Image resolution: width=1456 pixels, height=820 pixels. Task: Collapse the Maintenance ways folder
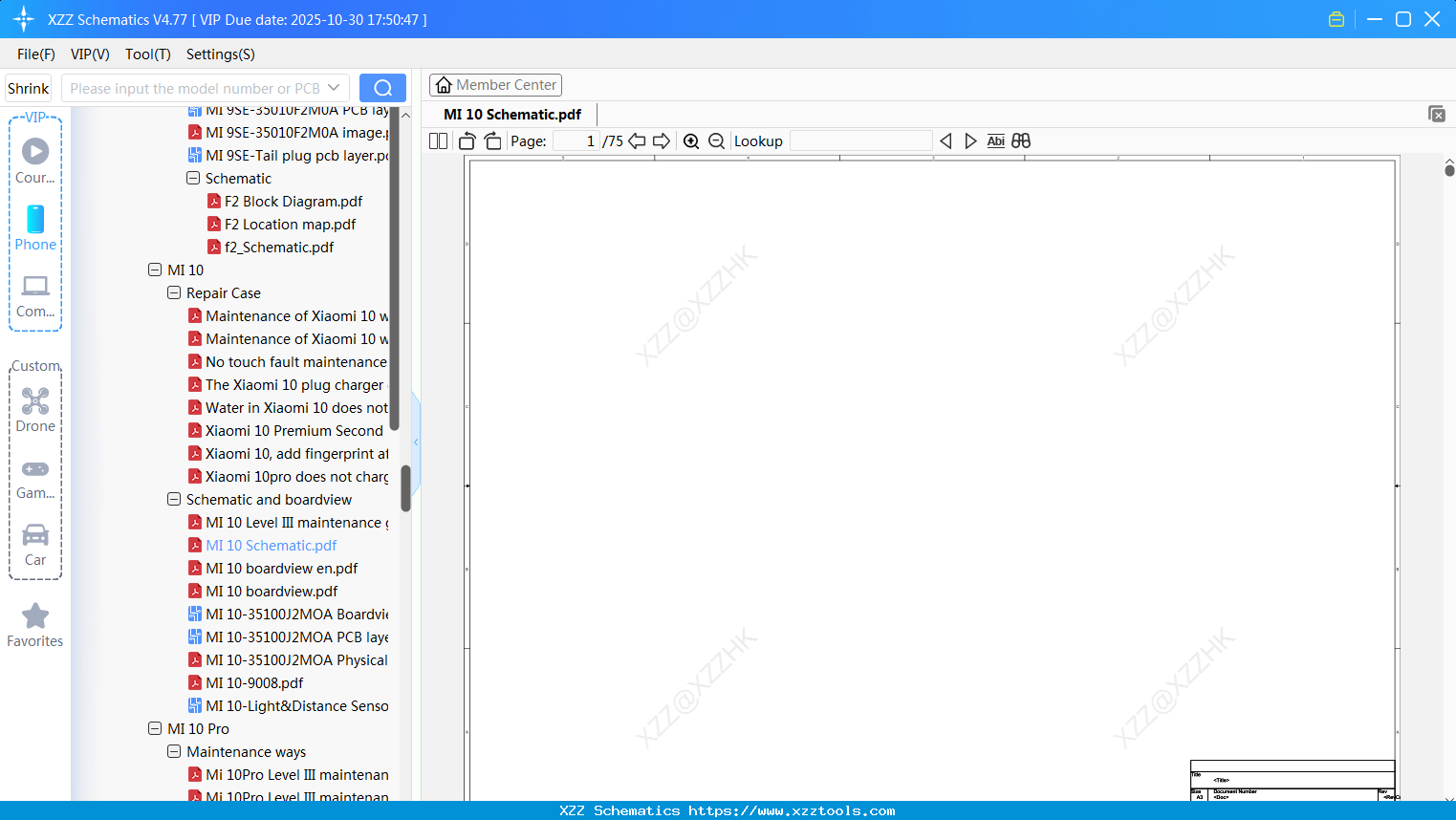(174, 751)
